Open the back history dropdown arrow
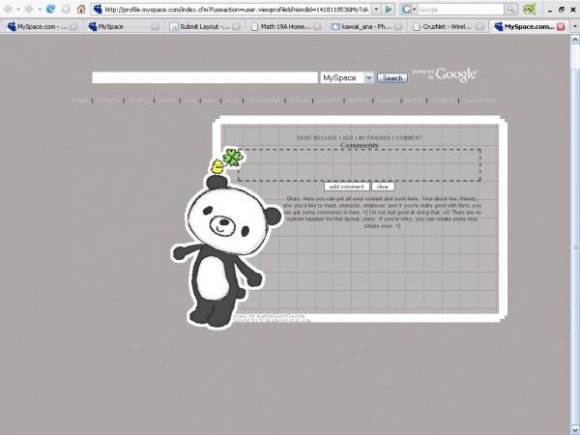Screen dimensions: 580x435 pos(18,9)
